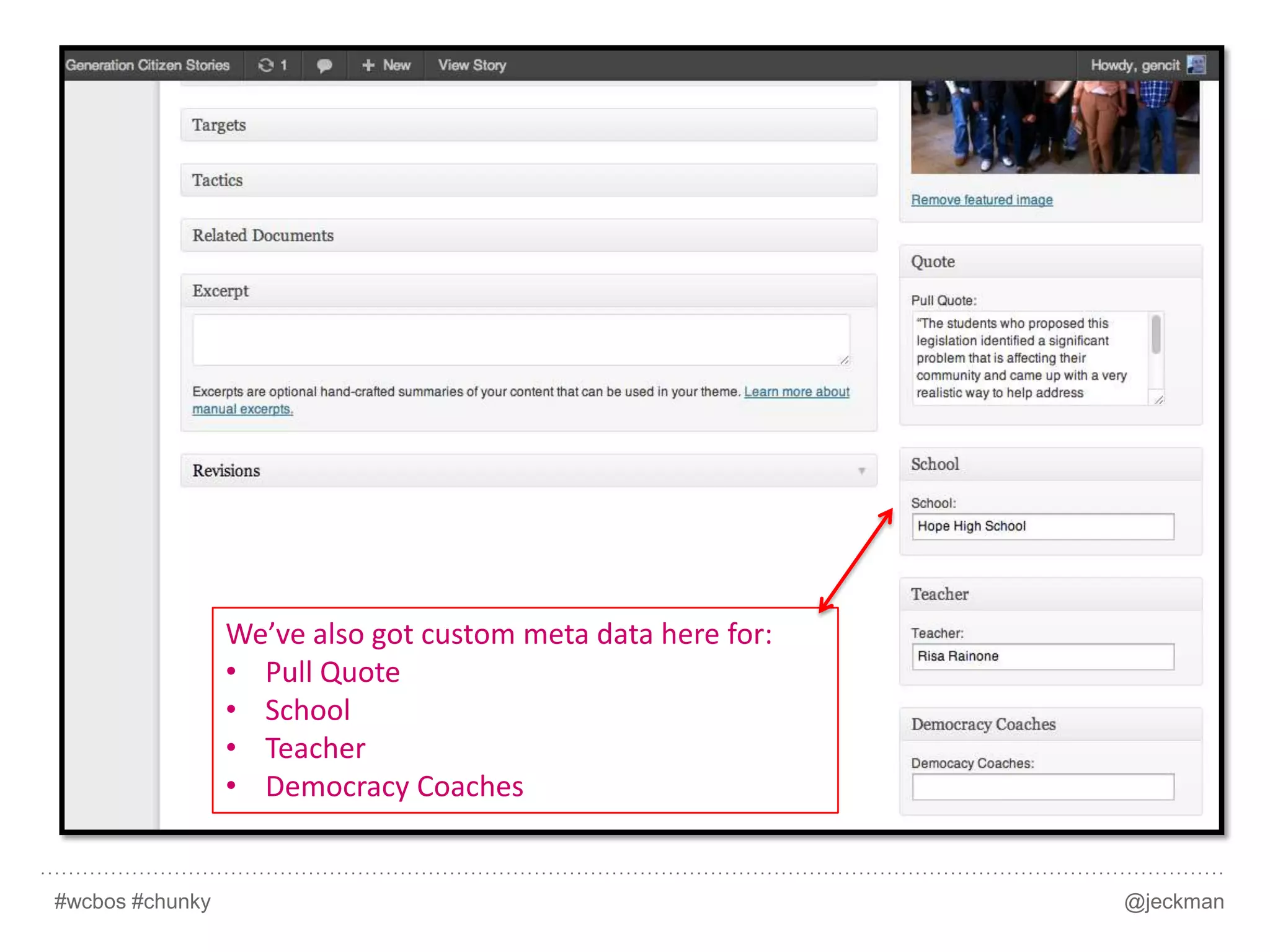The height and width of the screenshot is (952, 1270).
Task: Toggle the Revisions panel arrow
Action: pos(861,471)
